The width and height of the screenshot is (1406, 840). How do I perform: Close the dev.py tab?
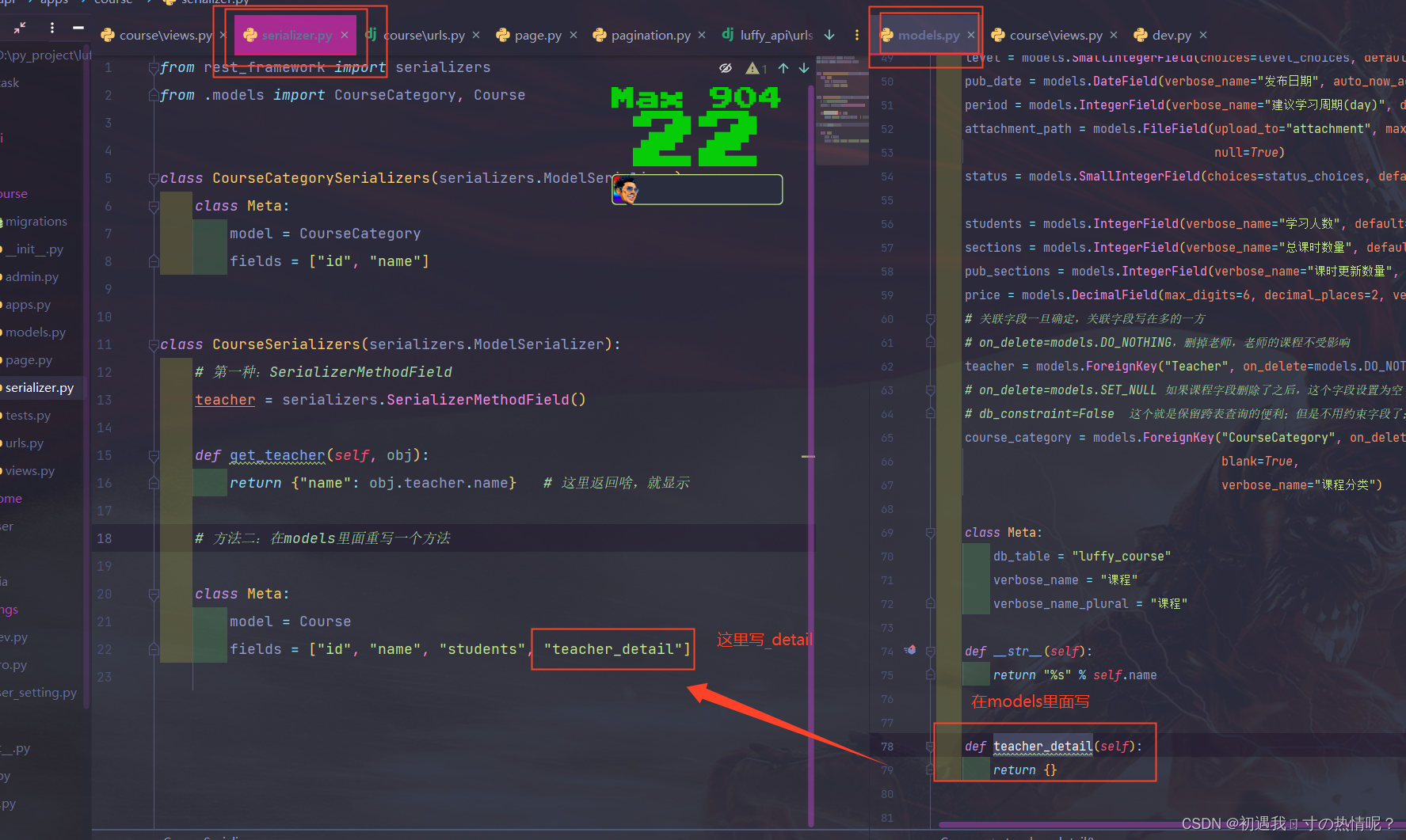coord(1203,35)
